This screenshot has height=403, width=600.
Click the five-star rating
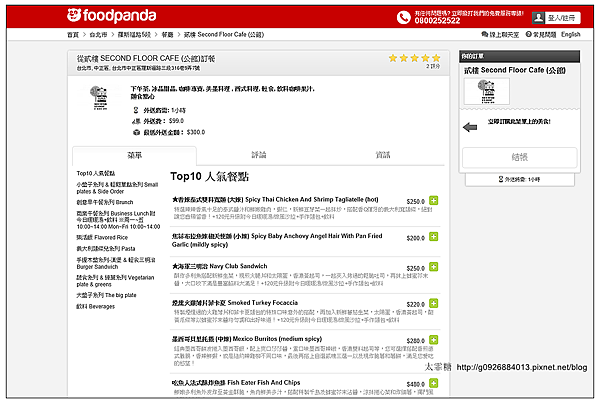click(x=414, y=58)
